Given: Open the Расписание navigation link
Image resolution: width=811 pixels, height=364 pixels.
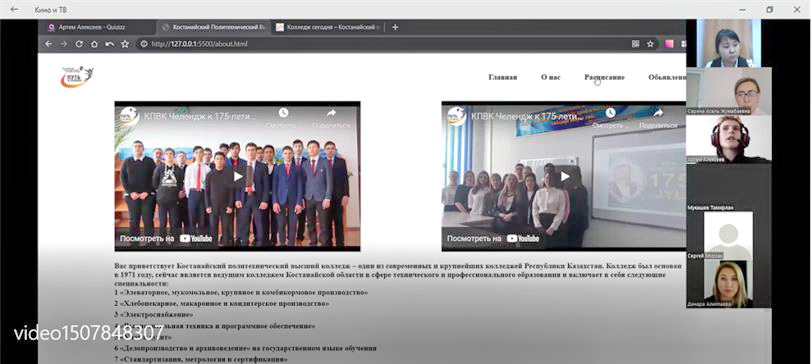Looking at the screenshot, I should click(604, 77).
